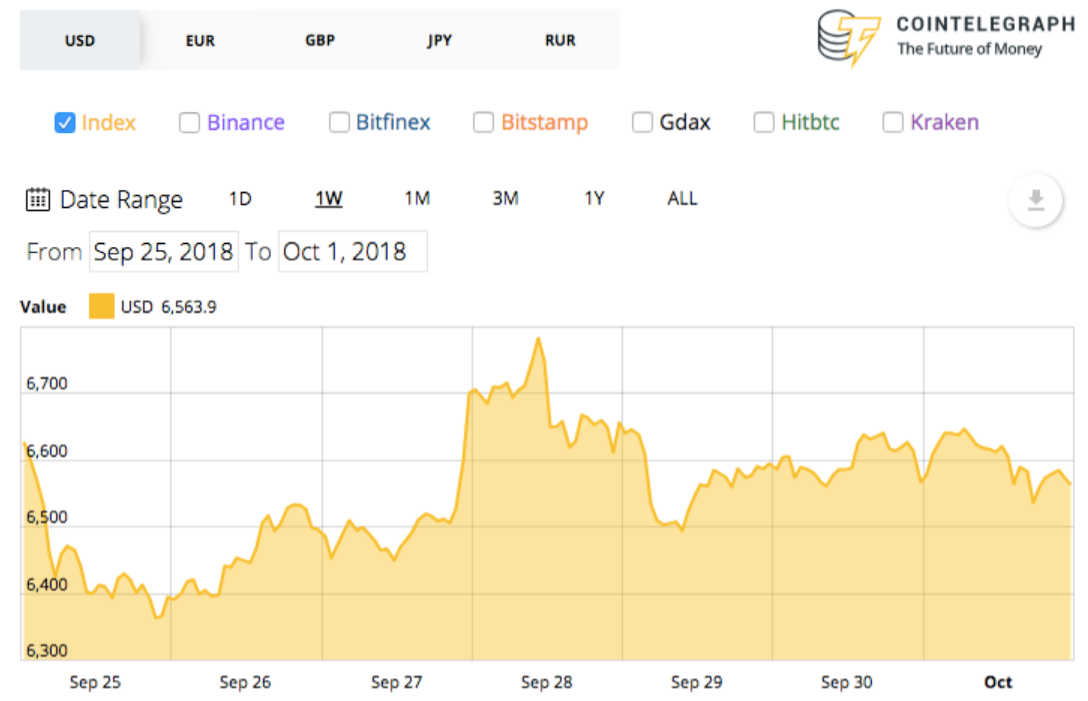The width and height of the screenshot is (1088, 701).
Task: Click the calendar icon beside Date Range
Action: coord(37,200)
